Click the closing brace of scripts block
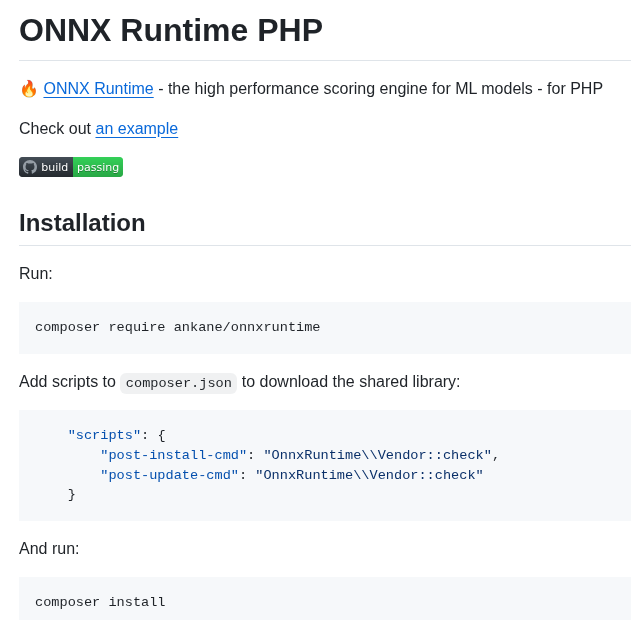This screenshot has height=620, width=631. 72,494
